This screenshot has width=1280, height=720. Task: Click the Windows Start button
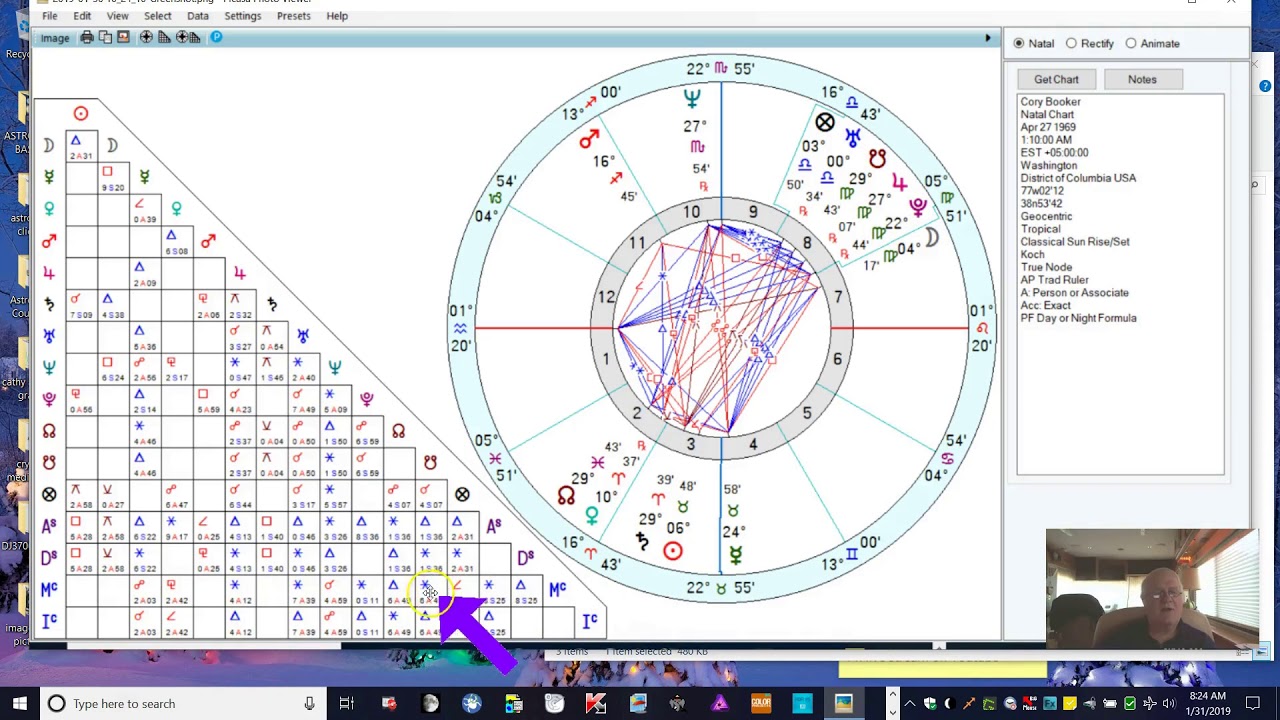click(20, 703)
